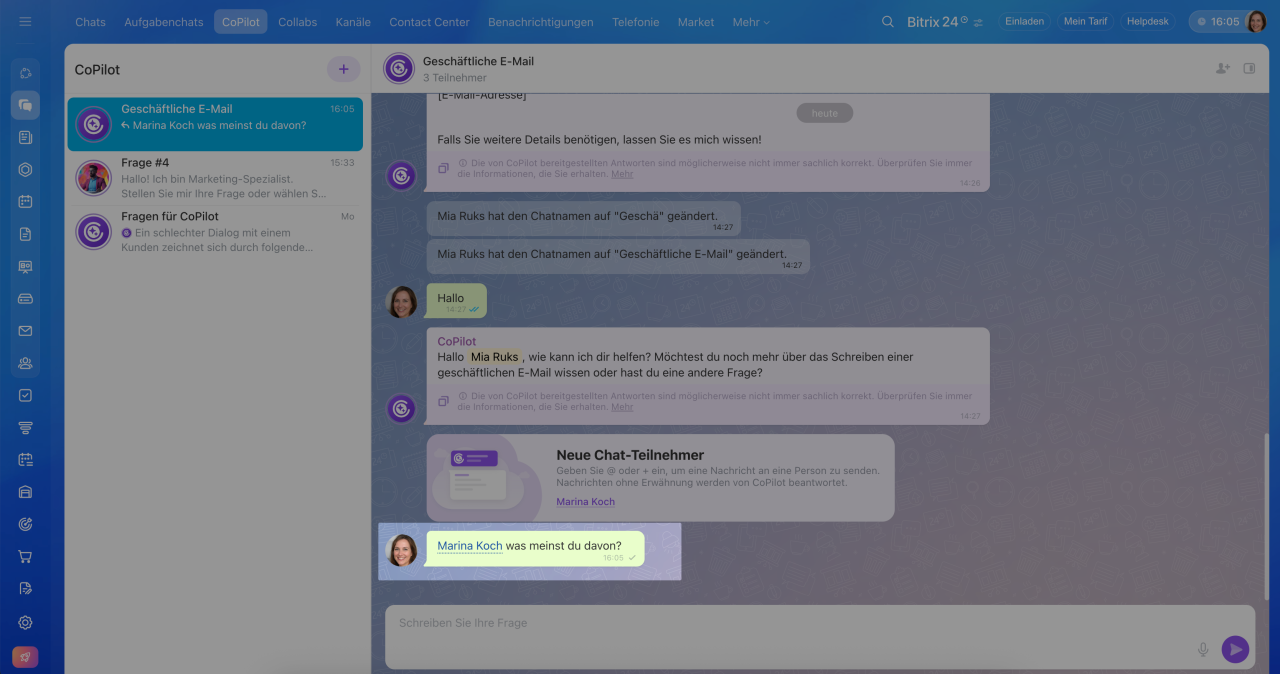Open the CRM funnel icon in the sidebar
This screenshot has width=1280, height=674.
point(25,428)
